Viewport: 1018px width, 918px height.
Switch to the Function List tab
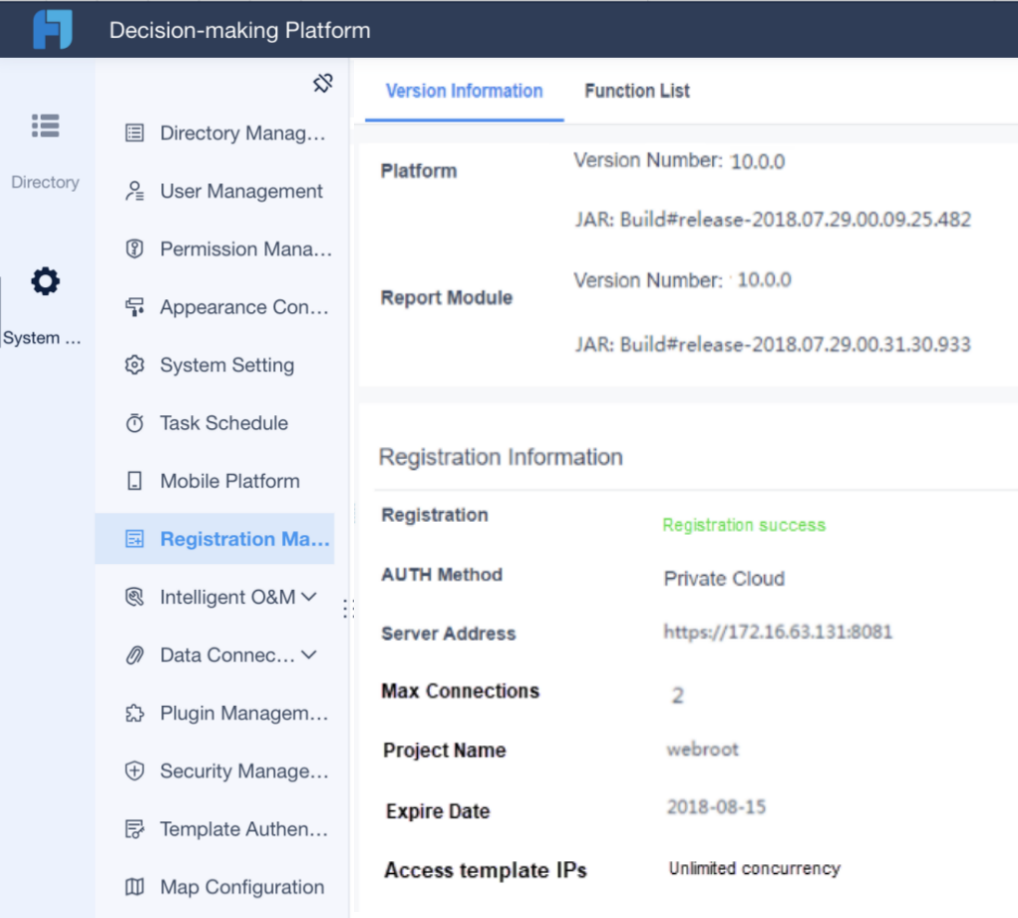tap(637, 91)
